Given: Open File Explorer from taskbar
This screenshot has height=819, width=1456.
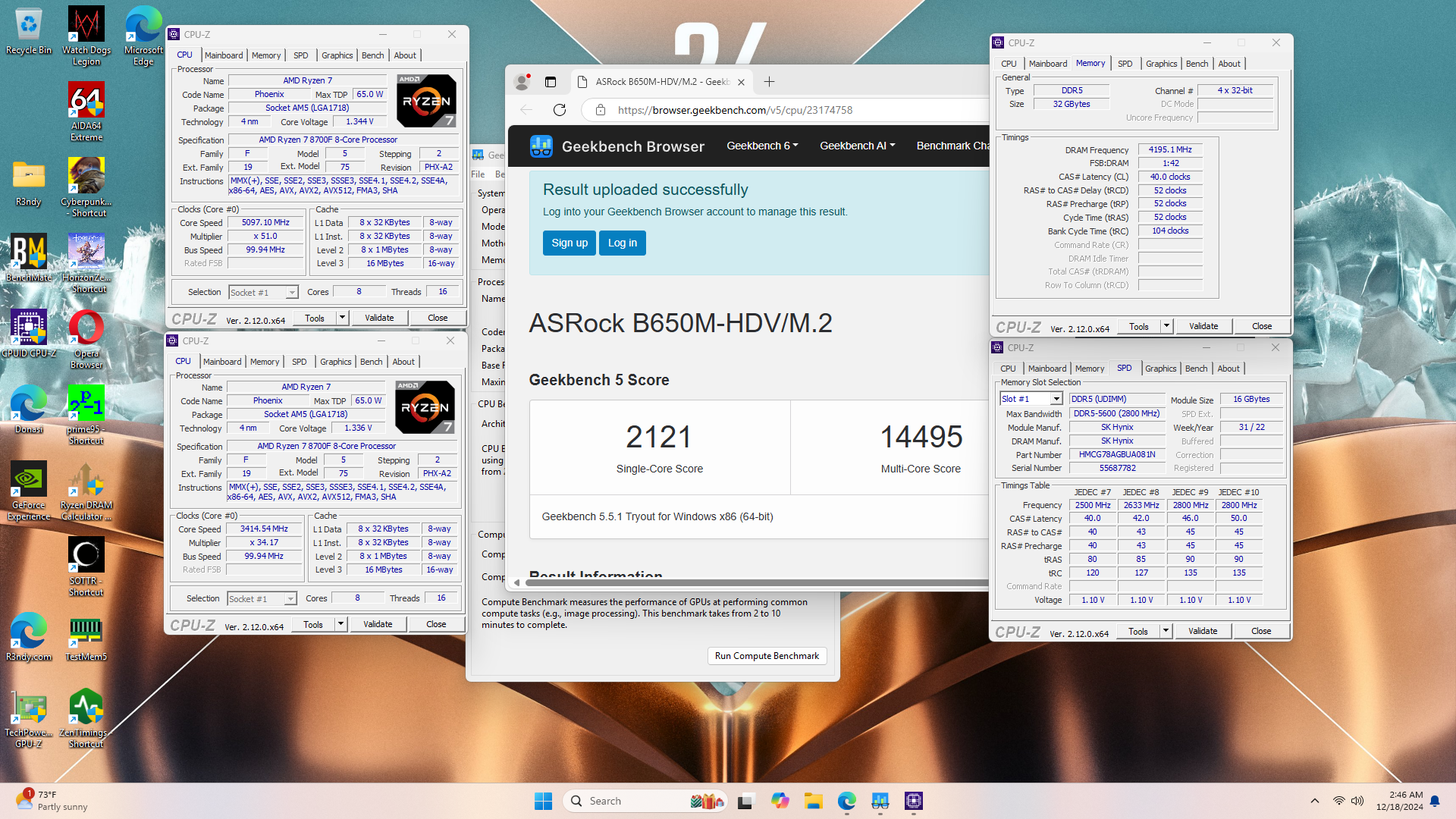Looking at the screenshot, I should click(x=814, y=801).
